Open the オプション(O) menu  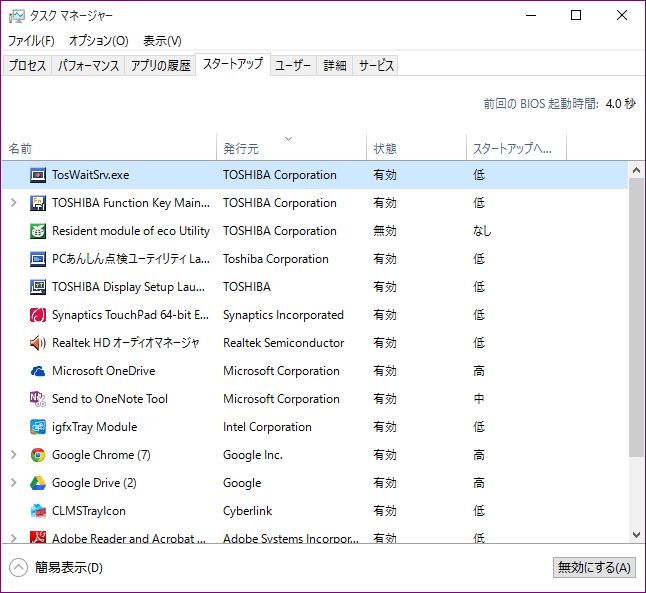(x=99, y=41)
